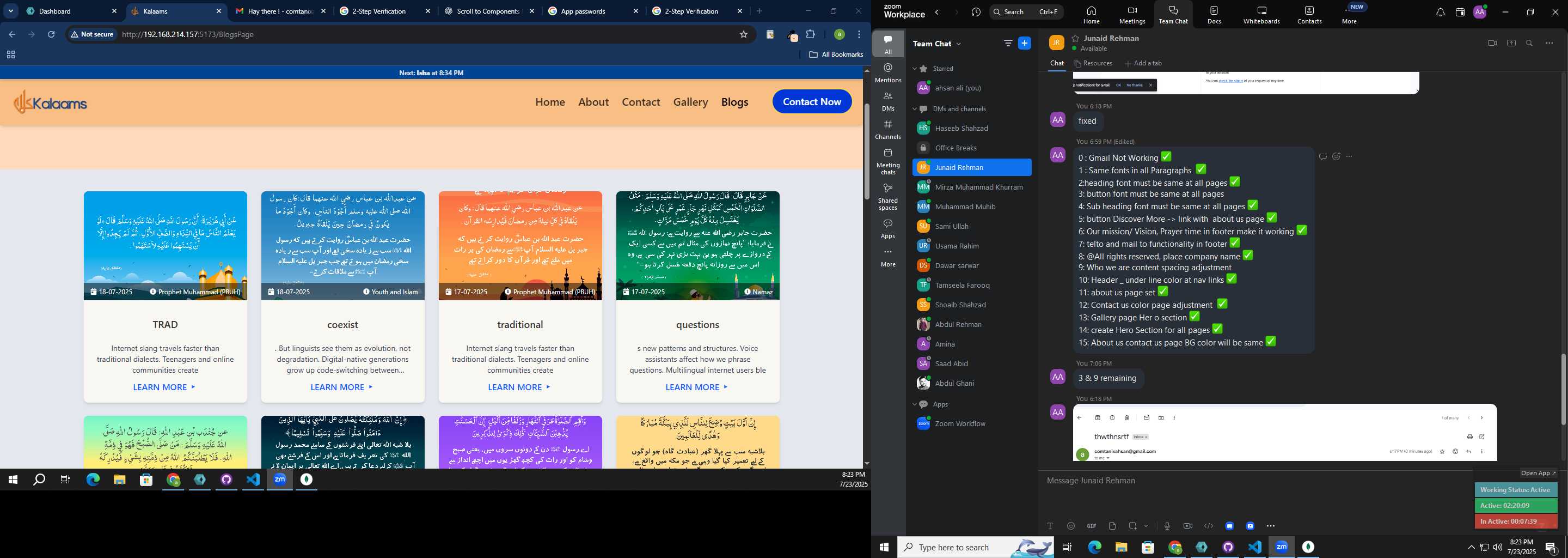Collapse the Starred section

point(914,69)
